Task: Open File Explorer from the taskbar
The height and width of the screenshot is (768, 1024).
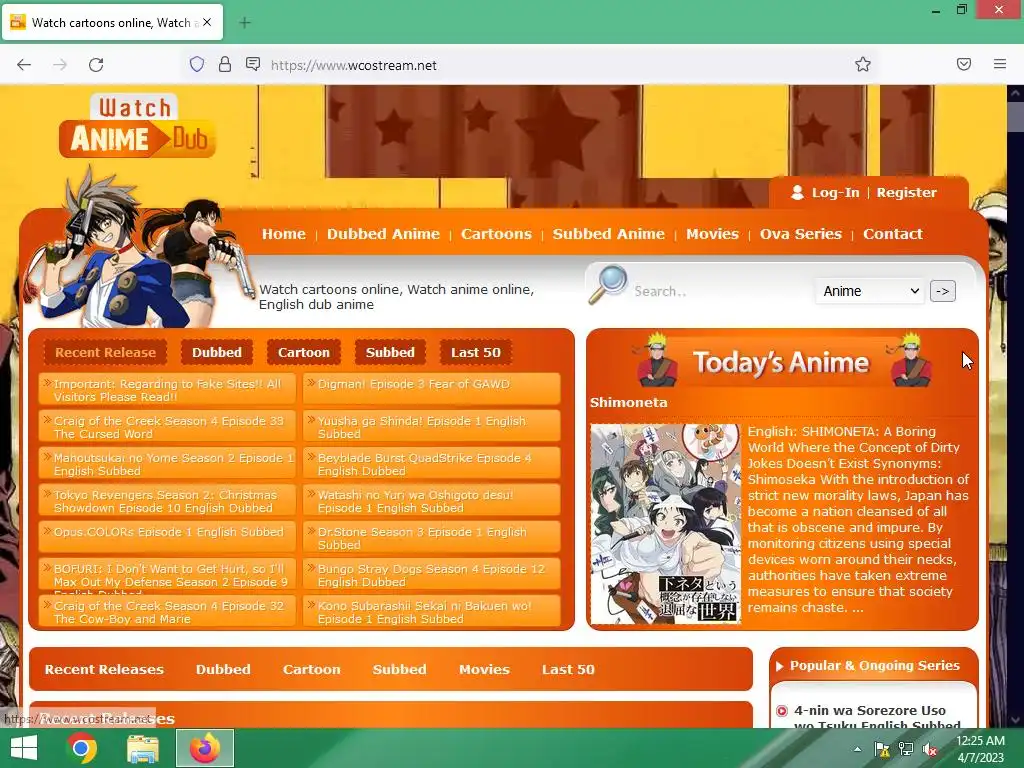Action: point(142,748)
